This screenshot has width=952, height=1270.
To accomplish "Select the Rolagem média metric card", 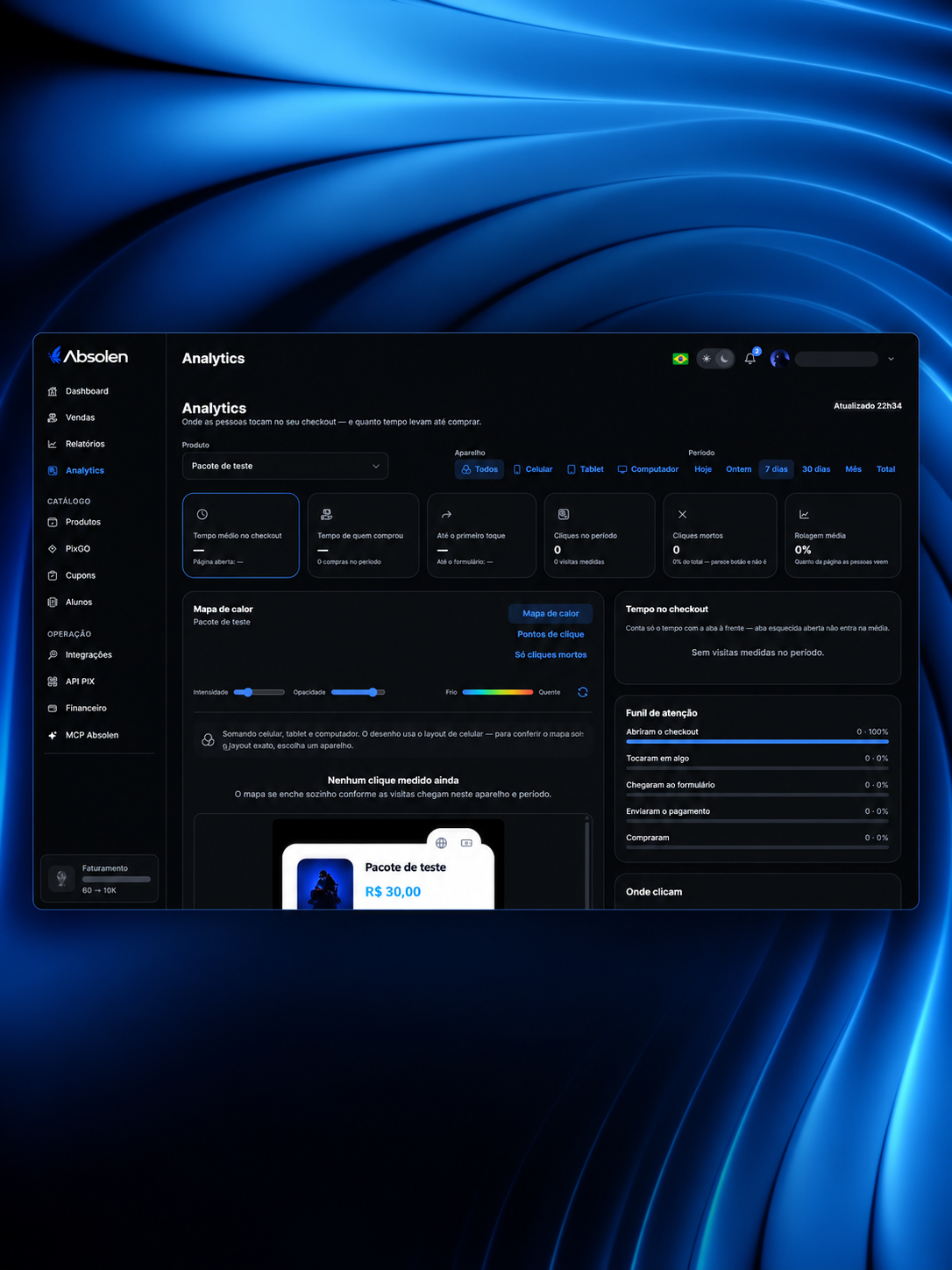I will click(843, 535).
